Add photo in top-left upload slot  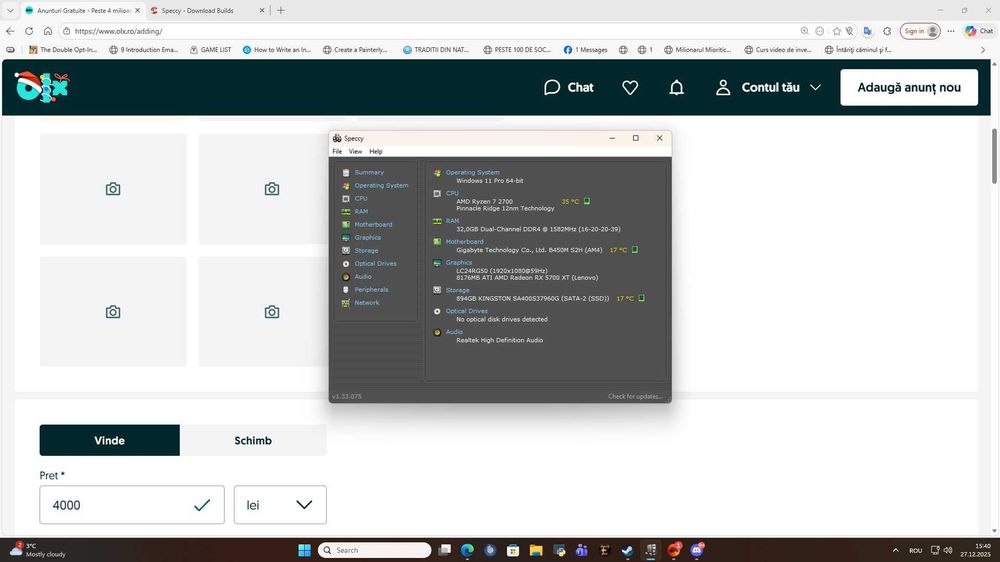point(113,189)
